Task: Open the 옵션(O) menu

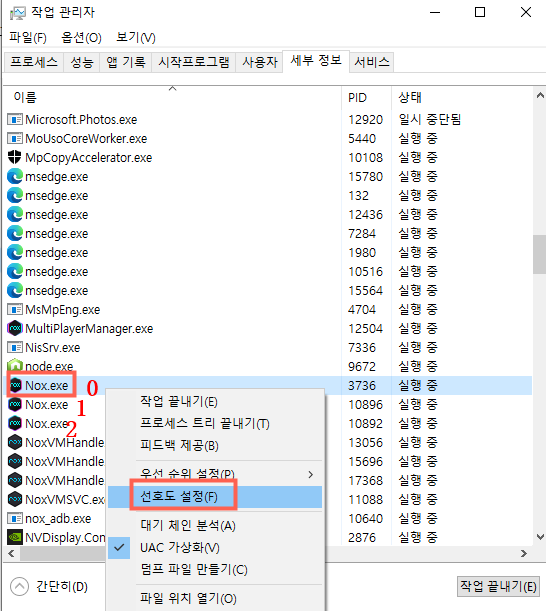Action: click(81, 37)
